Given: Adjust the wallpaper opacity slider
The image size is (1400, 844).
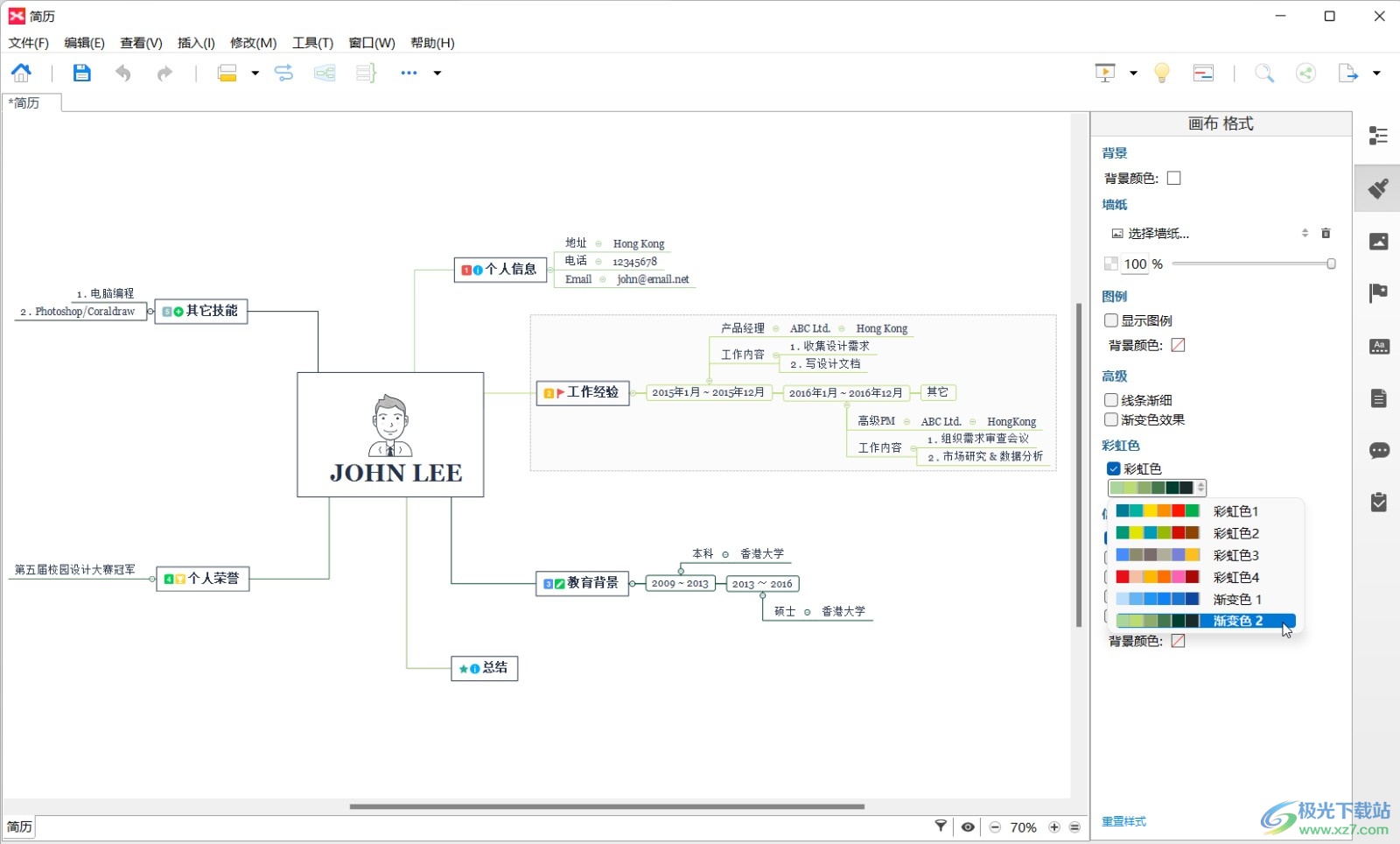Looking at the screenshot, I should pos(1253,264).
